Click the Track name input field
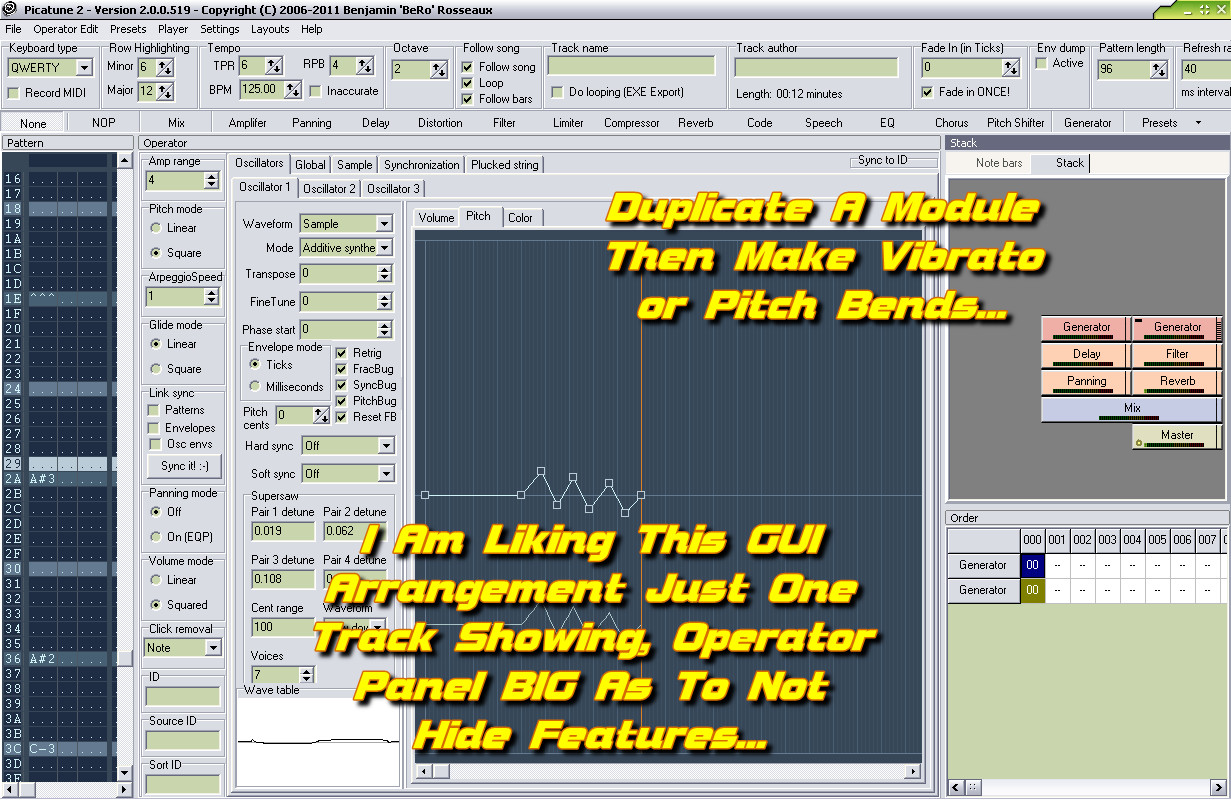The height and width of the screenshot is (800, 1231). (632, 66)
